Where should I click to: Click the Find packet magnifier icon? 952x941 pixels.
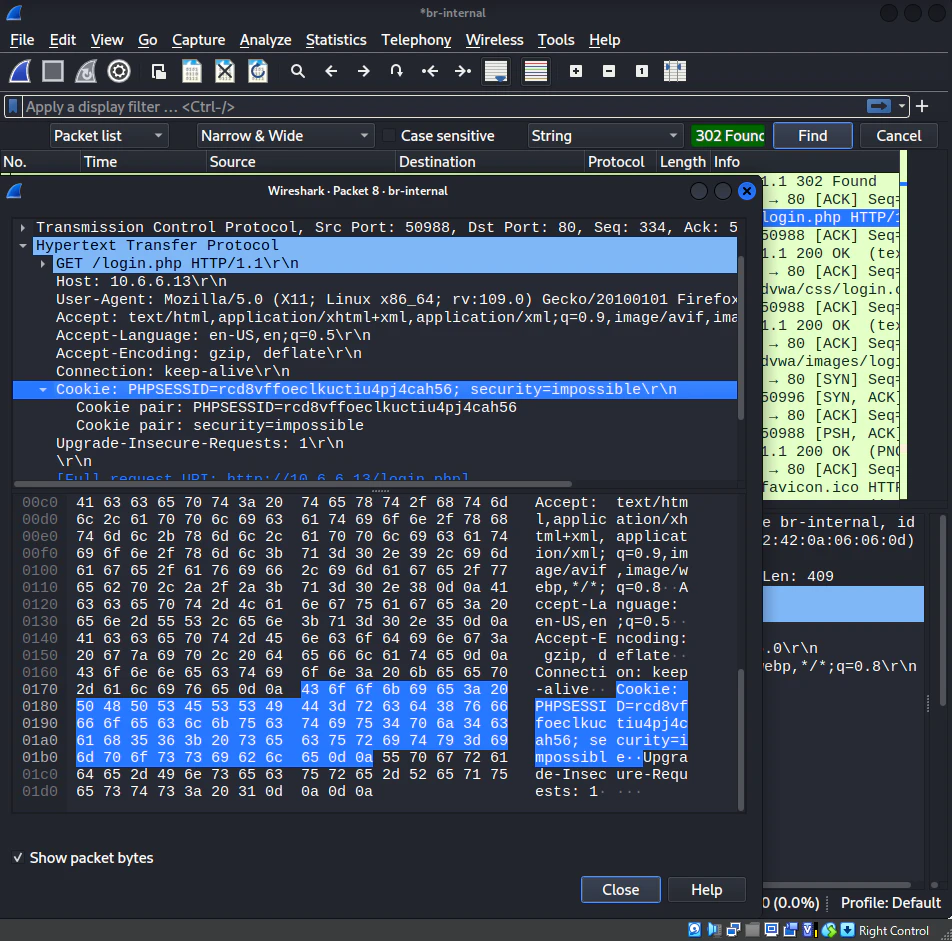click(298, 72)
